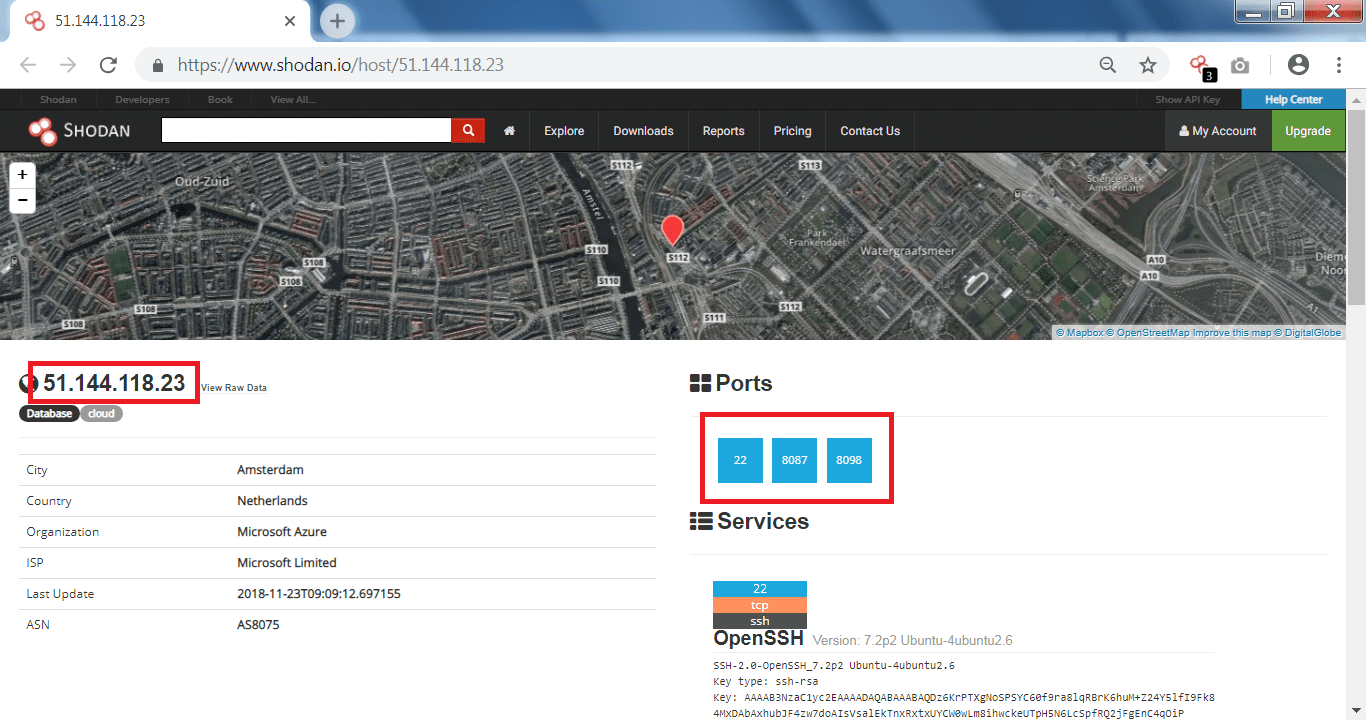
Task: Click the country value Netherlands
Action: pos(272,501)
